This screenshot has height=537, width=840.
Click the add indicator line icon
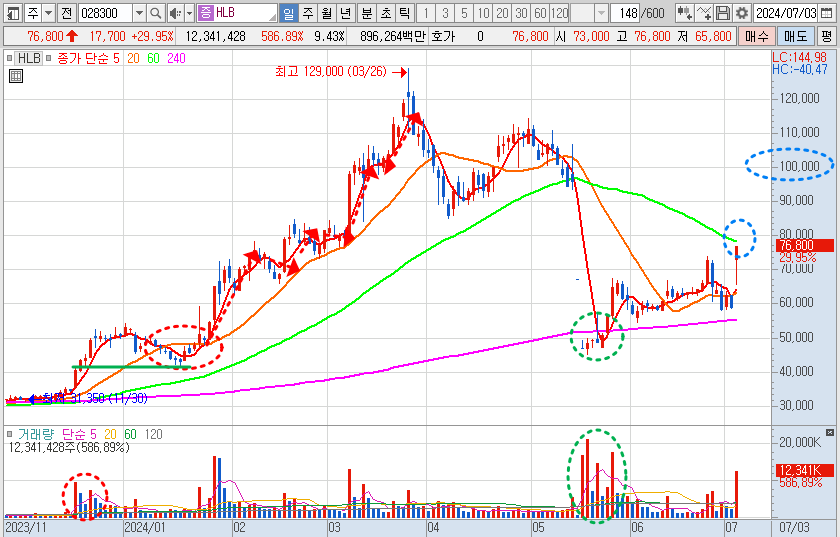(704, 13)
